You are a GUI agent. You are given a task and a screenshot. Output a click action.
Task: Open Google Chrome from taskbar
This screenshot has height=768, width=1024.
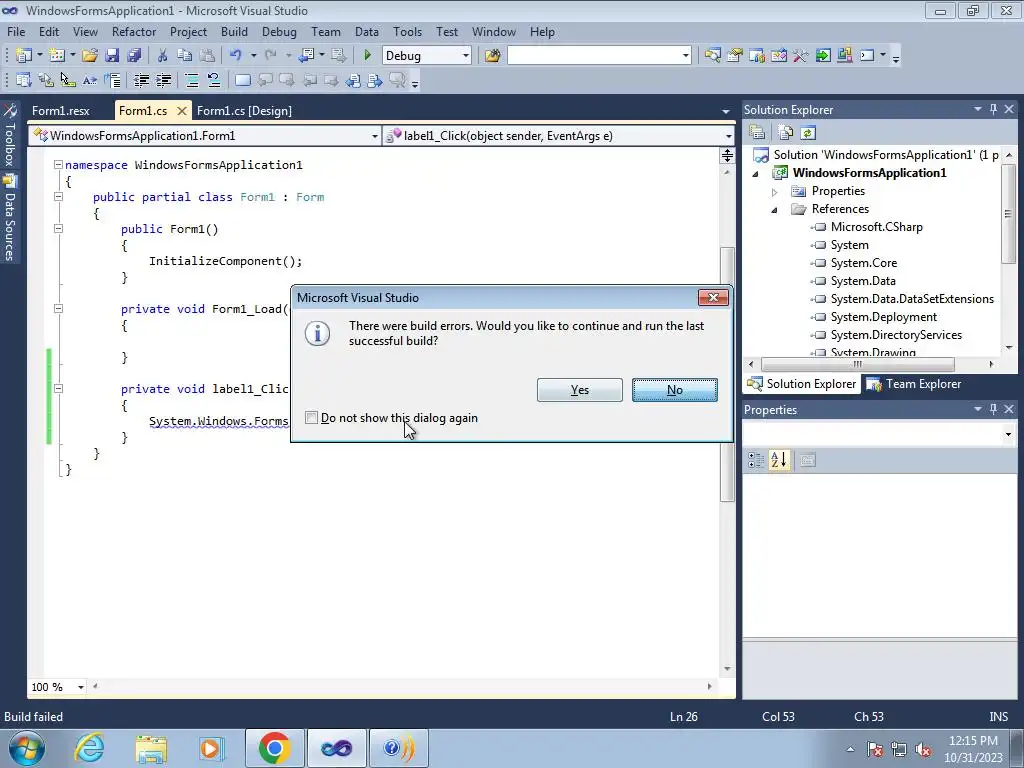274,748
